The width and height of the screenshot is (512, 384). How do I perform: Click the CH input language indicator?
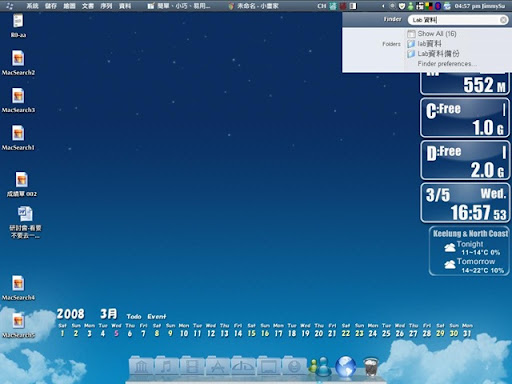pos(321,6)
